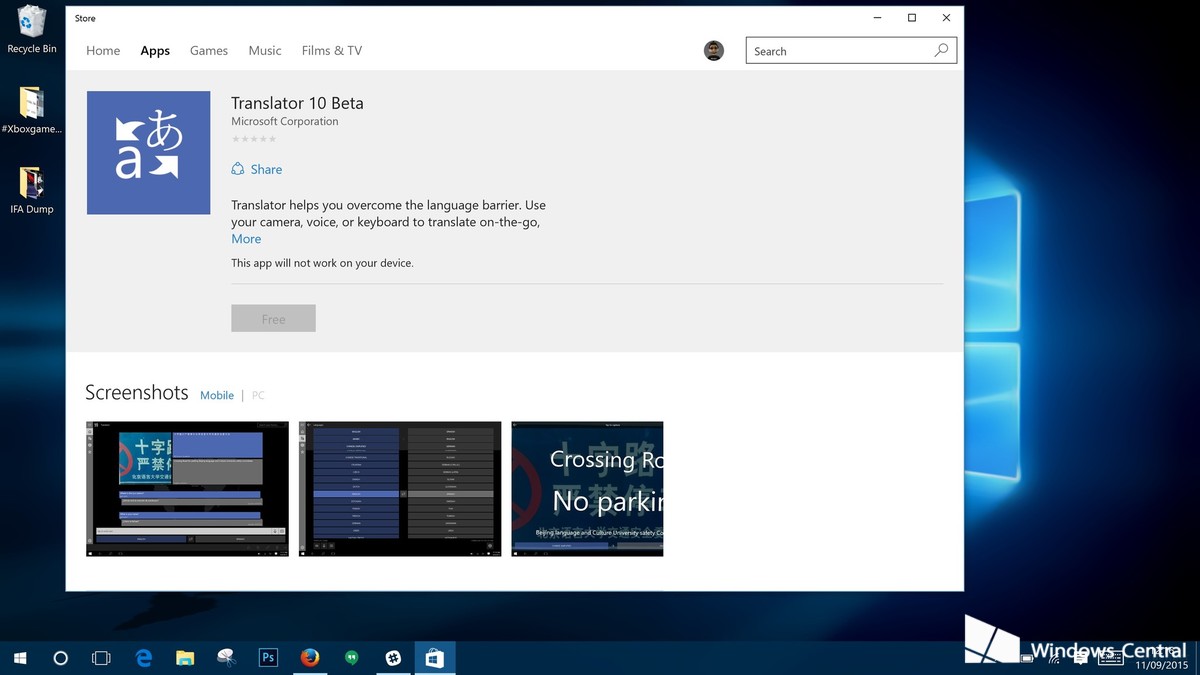This screenshot has width=1200, height=675.
Task: Open the Windows Start menu
Action: point(19,658)
